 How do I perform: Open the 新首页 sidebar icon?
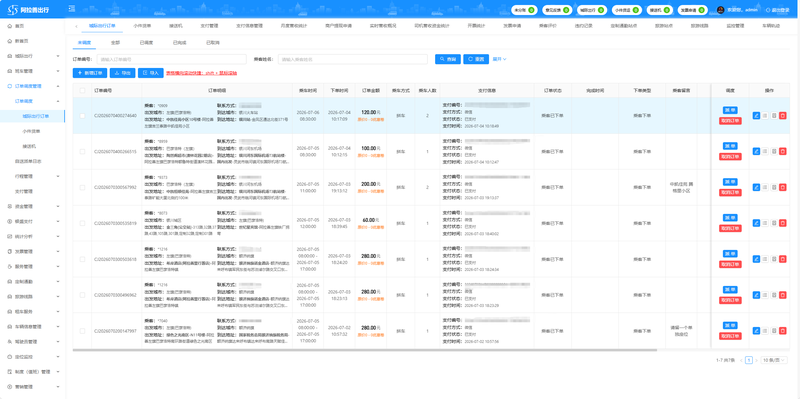pyautogui.click(x=10, y=41)
